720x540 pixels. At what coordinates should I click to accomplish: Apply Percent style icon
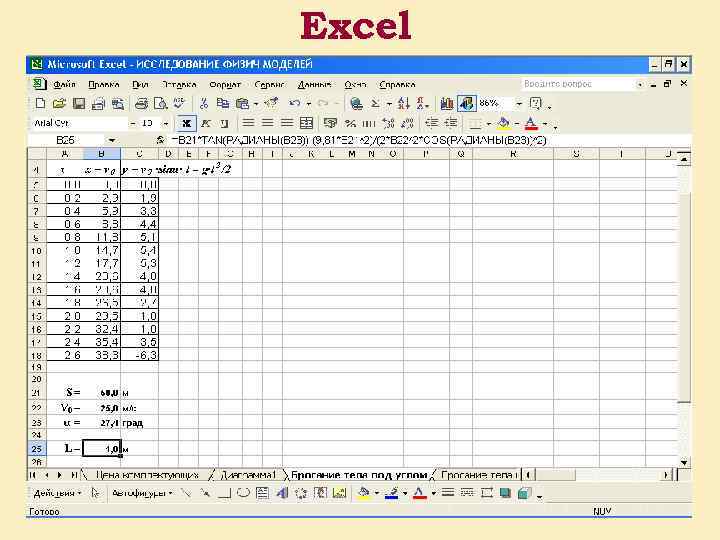(x=350, y=123)
